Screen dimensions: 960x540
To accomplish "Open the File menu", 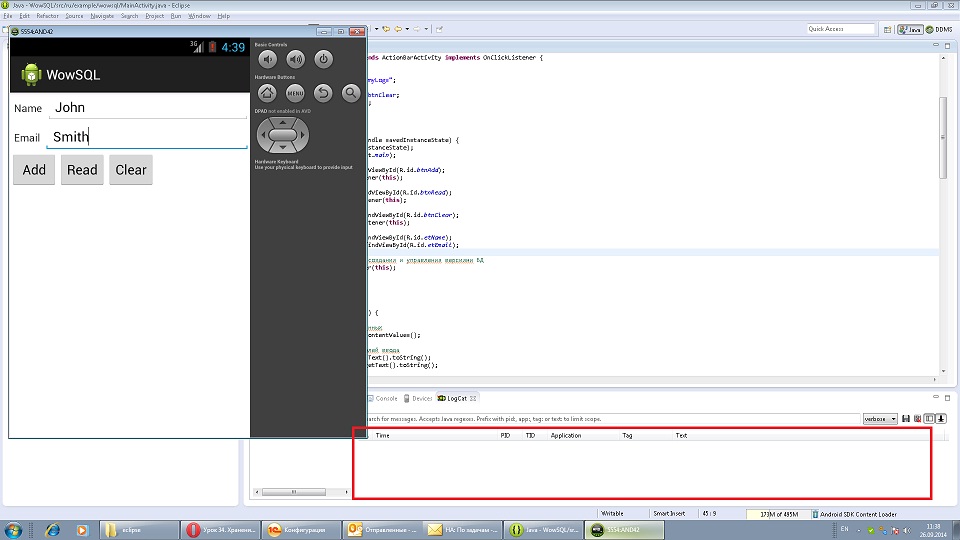I will (8, 16).
